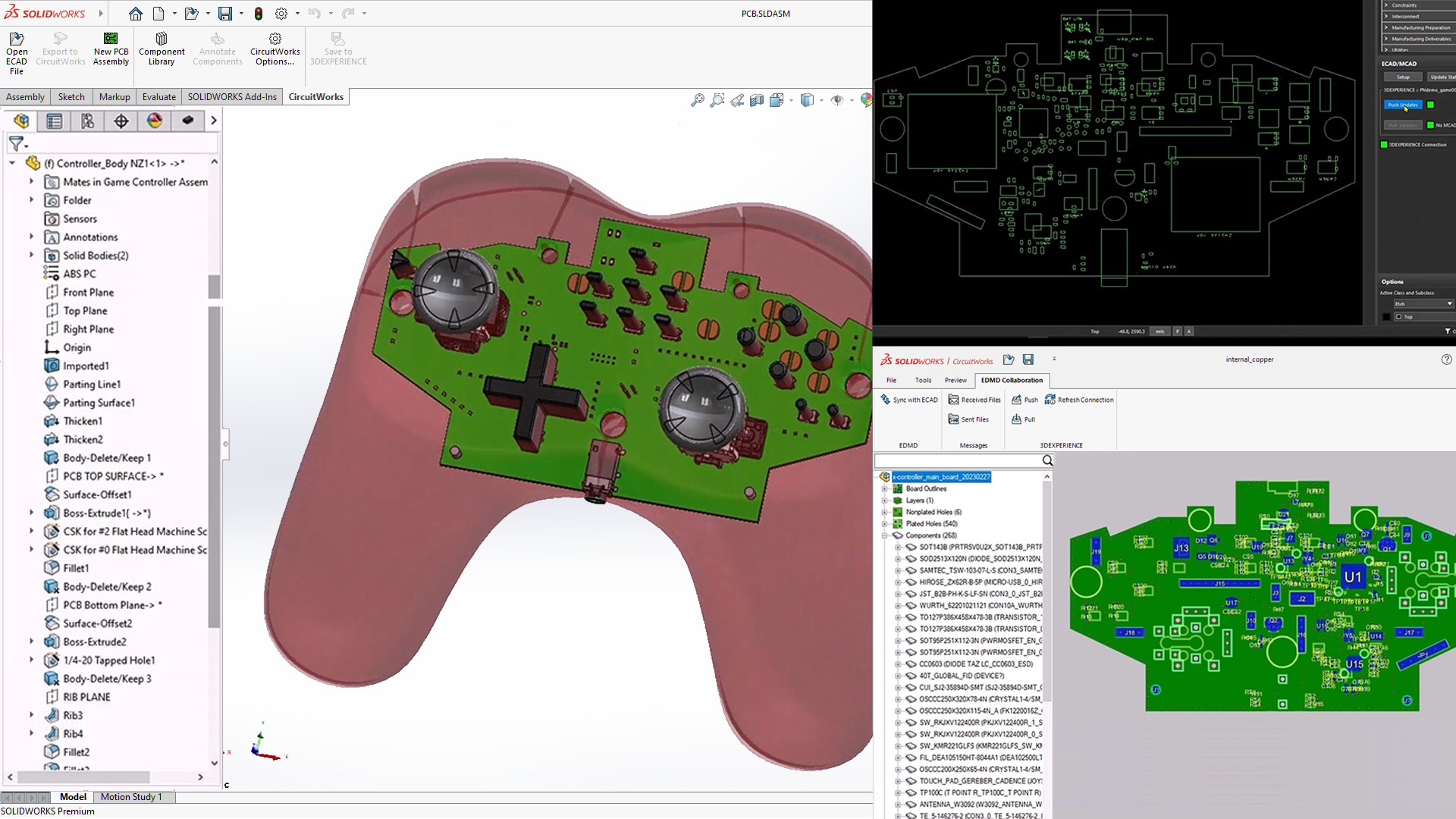
Task: Click Refresh Connection
Action: [1079, 400]
